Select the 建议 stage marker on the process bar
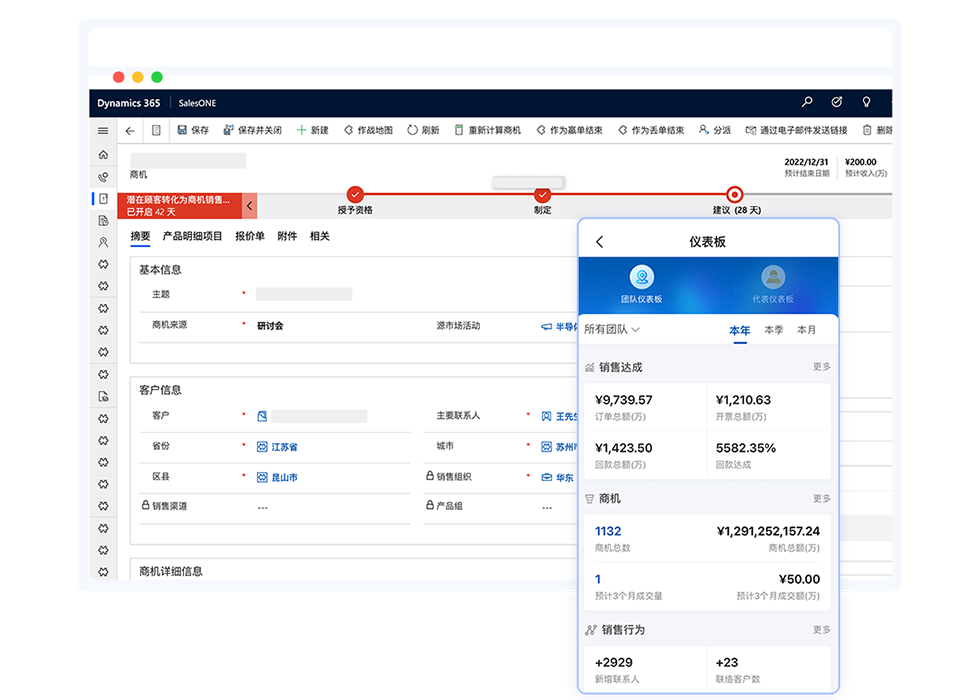980x700 pixels. pyautogui.click(x=735, y=195)
